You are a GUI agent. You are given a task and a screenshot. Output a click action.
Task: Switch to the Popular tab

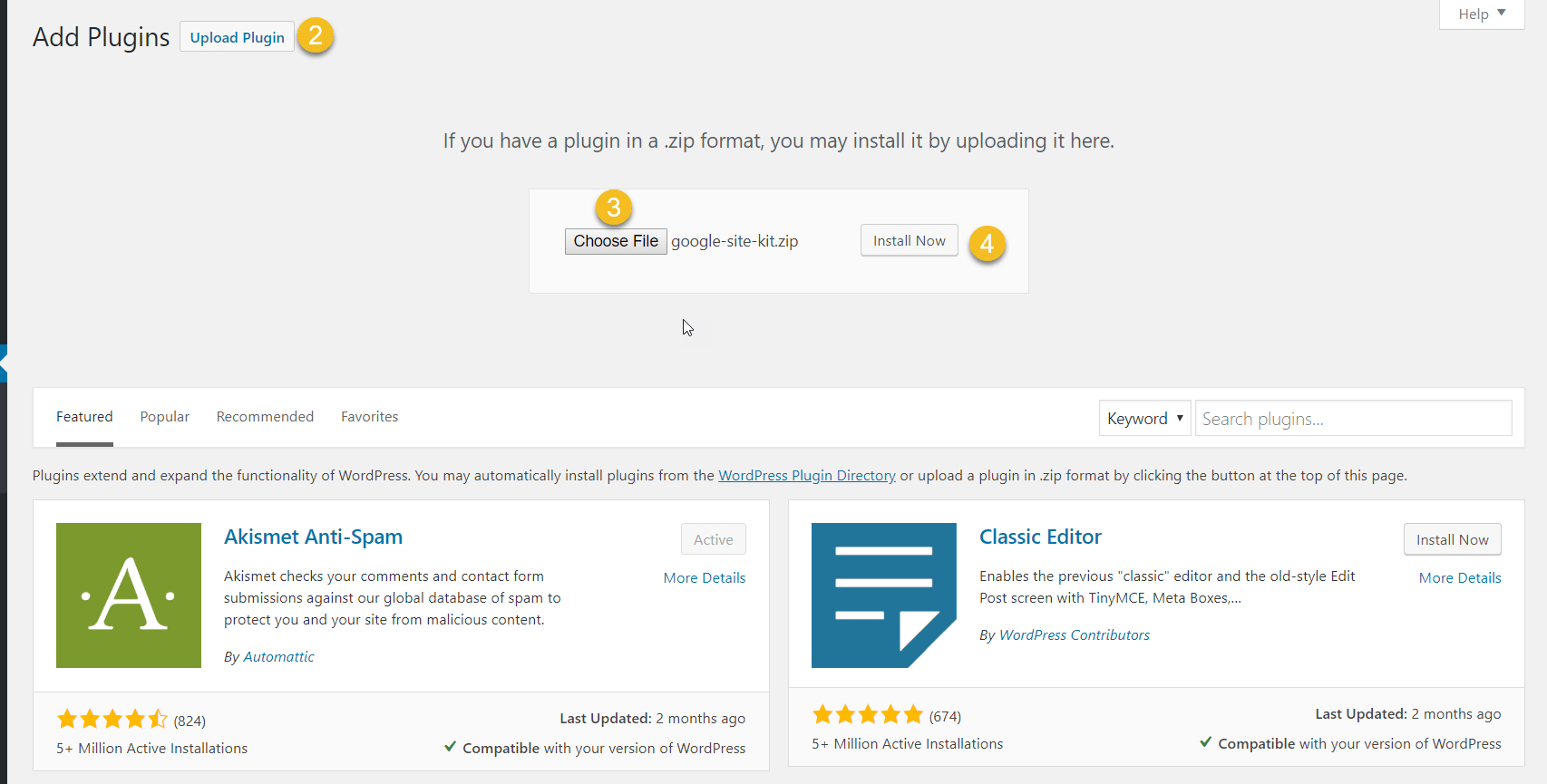coord(165,417)
